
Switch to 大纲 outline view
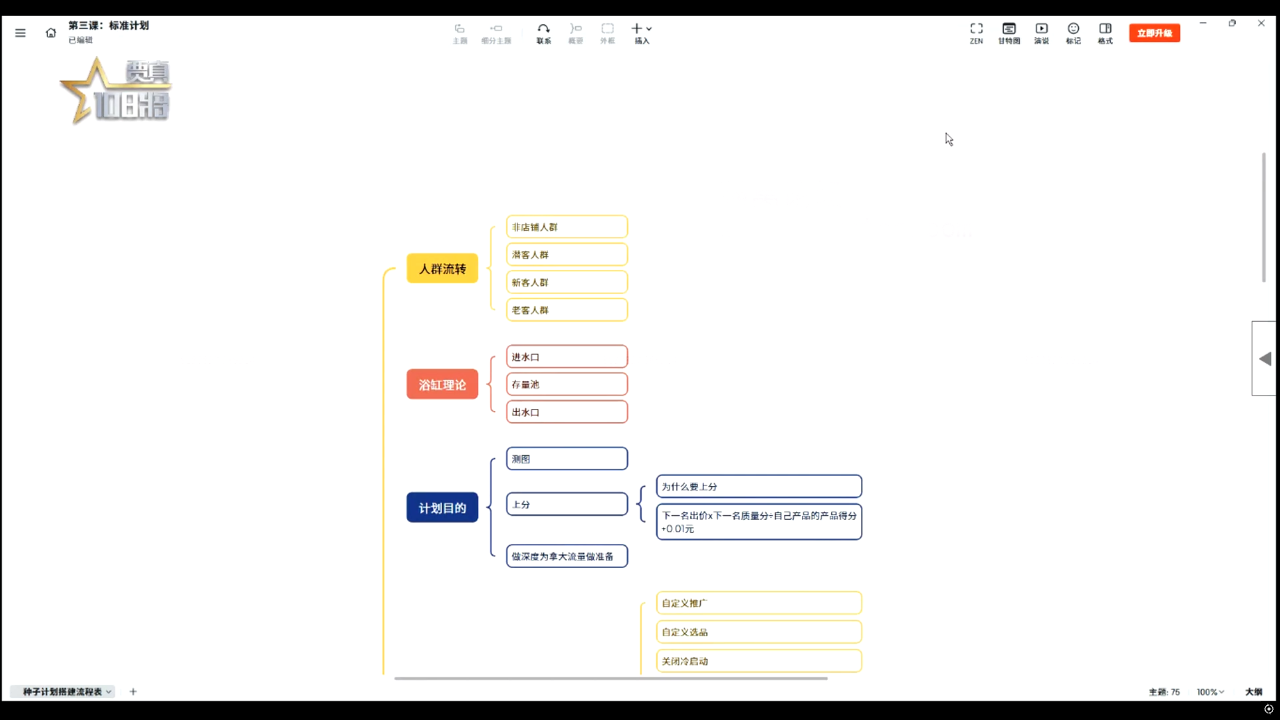pyautogui.click(x=1253, y=692)
